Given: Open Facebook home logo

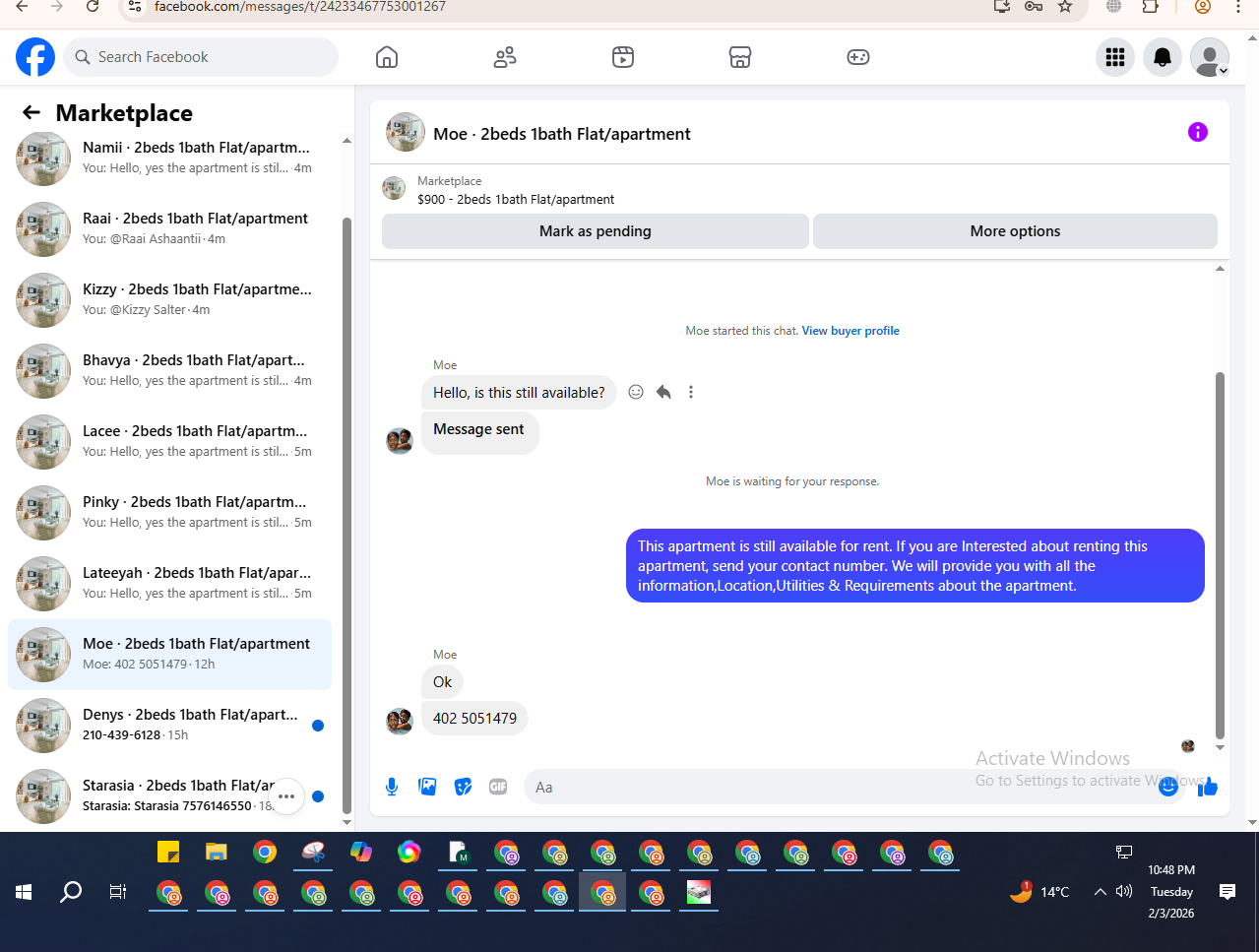Looking at the screenshot, I should 35,57.
